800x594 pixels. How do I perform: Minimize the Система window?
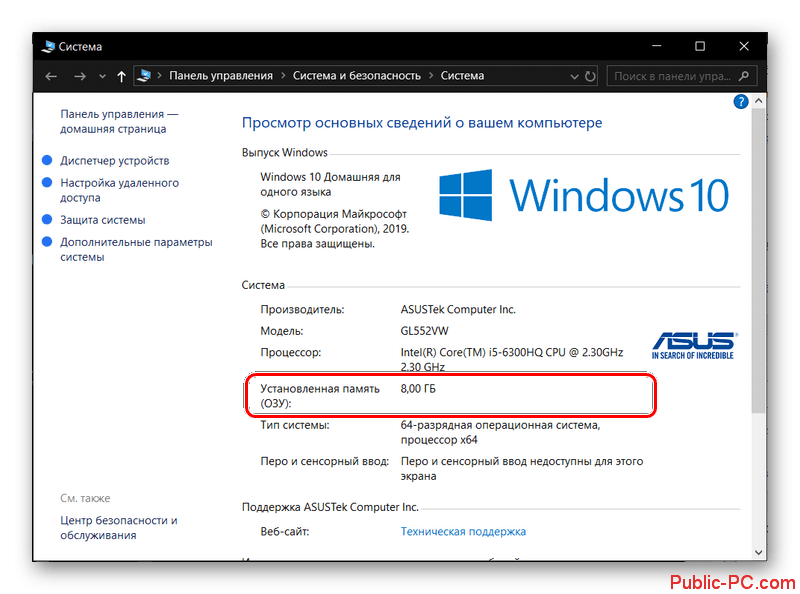(657, 46)
